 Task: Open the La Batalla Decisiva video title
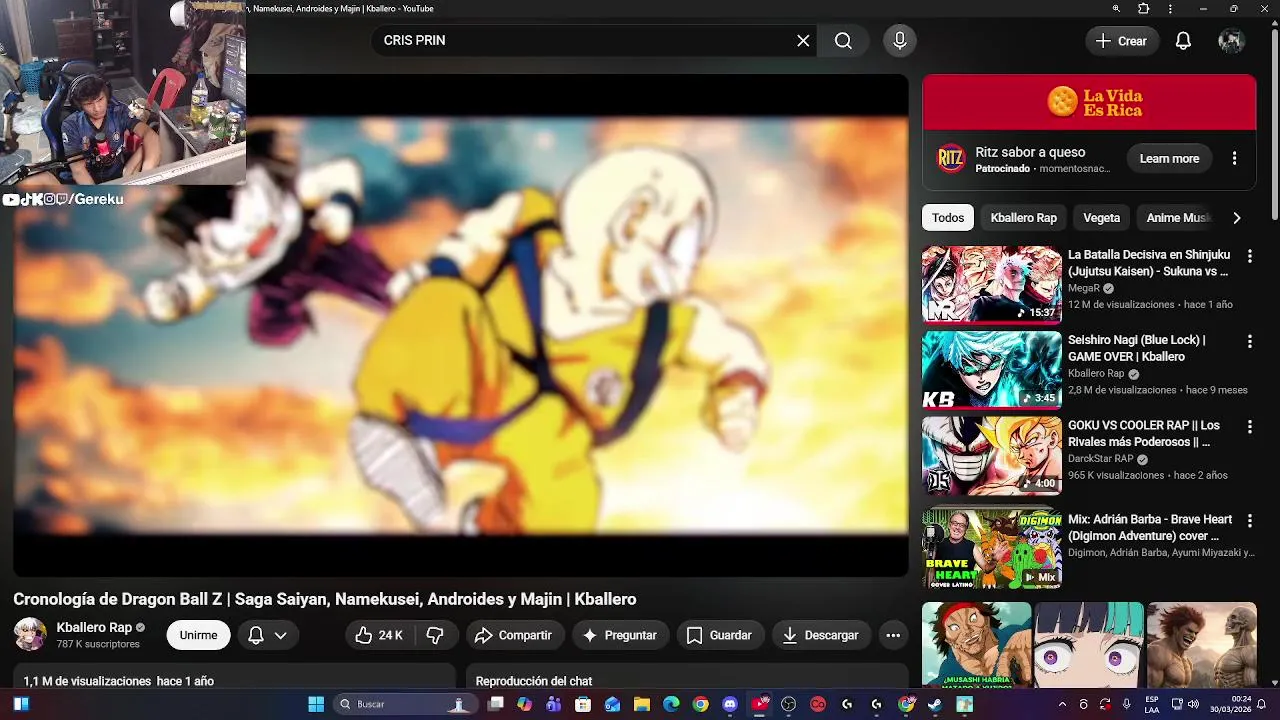(1149, 263)
